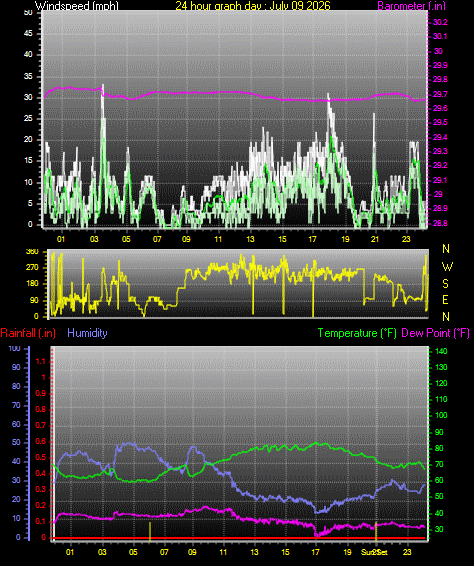Click the S wind direction label
474x566 pixels.
click(x=445, y=284)
